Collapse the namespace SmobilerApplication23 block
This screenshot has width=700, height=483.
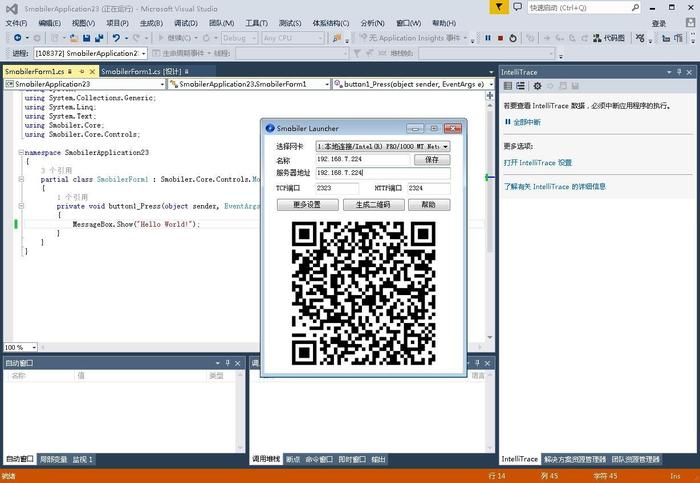tap(21, 152)
